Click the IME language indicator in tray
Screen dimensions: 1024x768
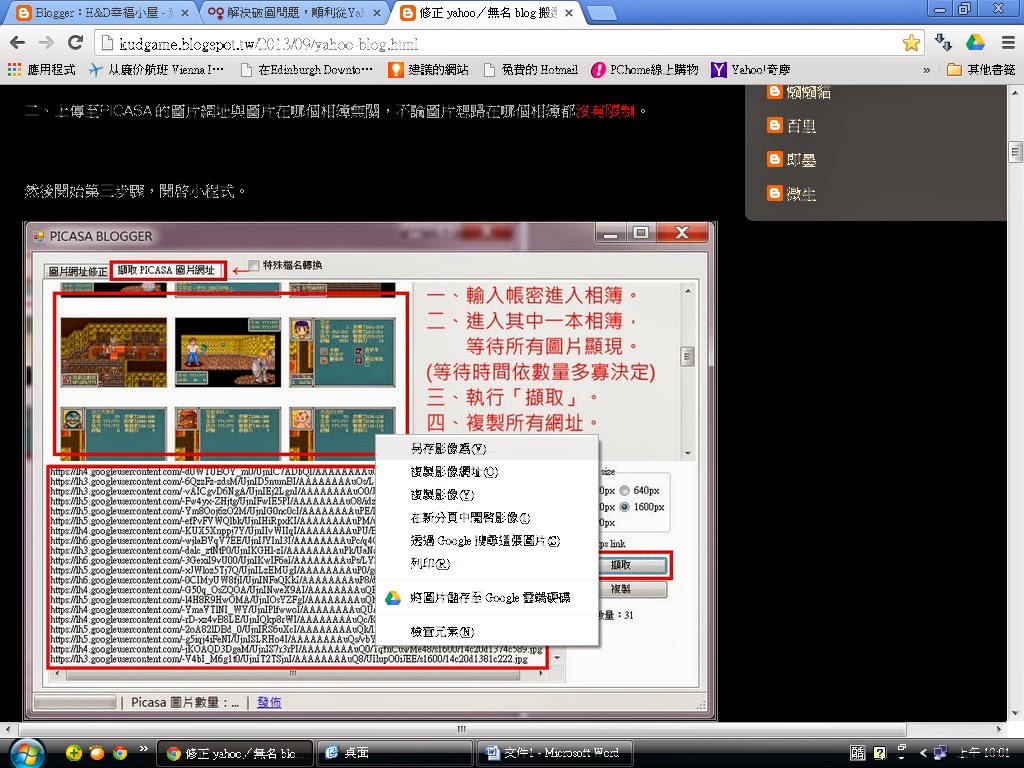858,753
